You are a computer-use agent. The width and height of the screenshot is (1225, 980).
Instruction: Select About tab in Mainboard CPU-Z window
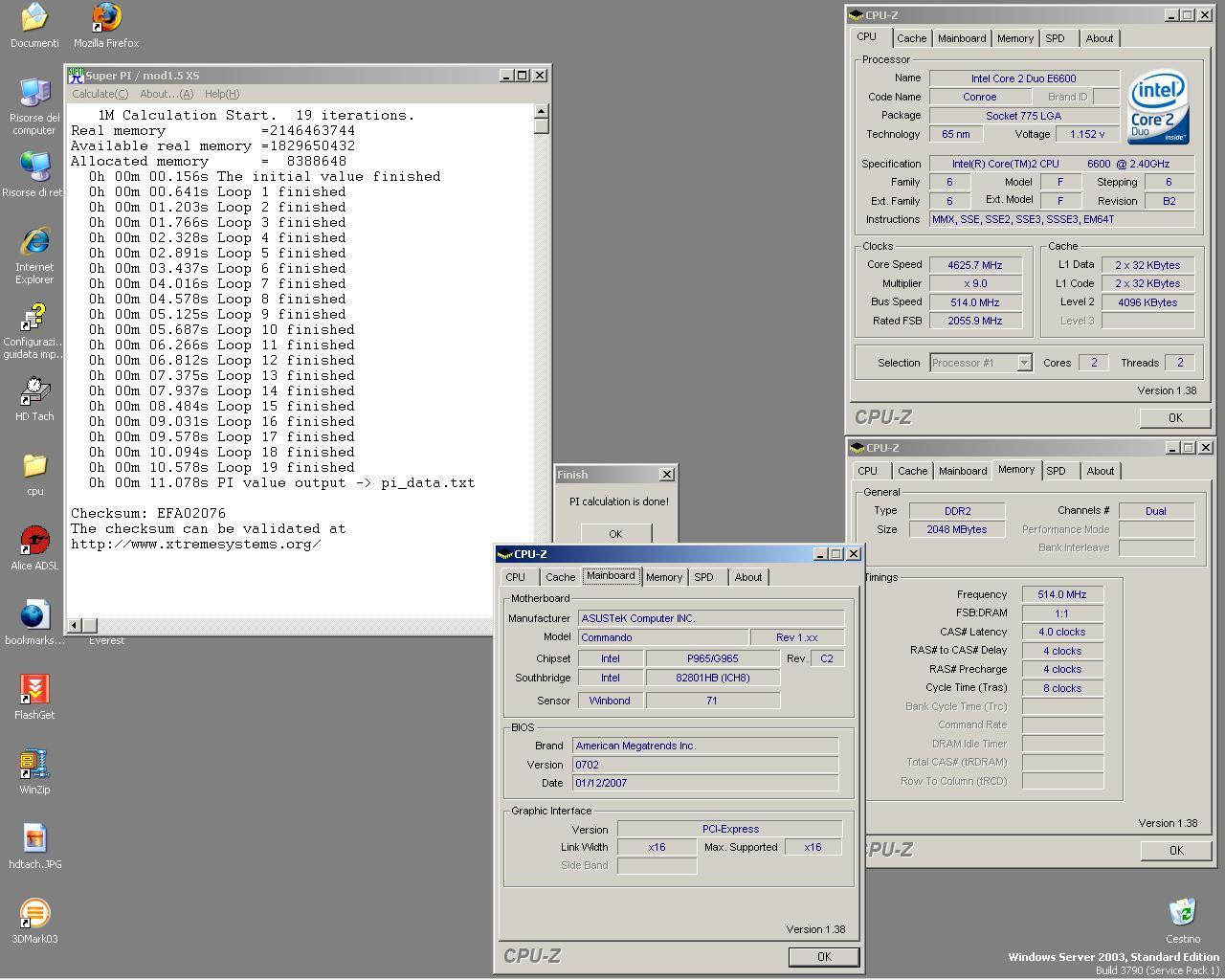(748, 577)
